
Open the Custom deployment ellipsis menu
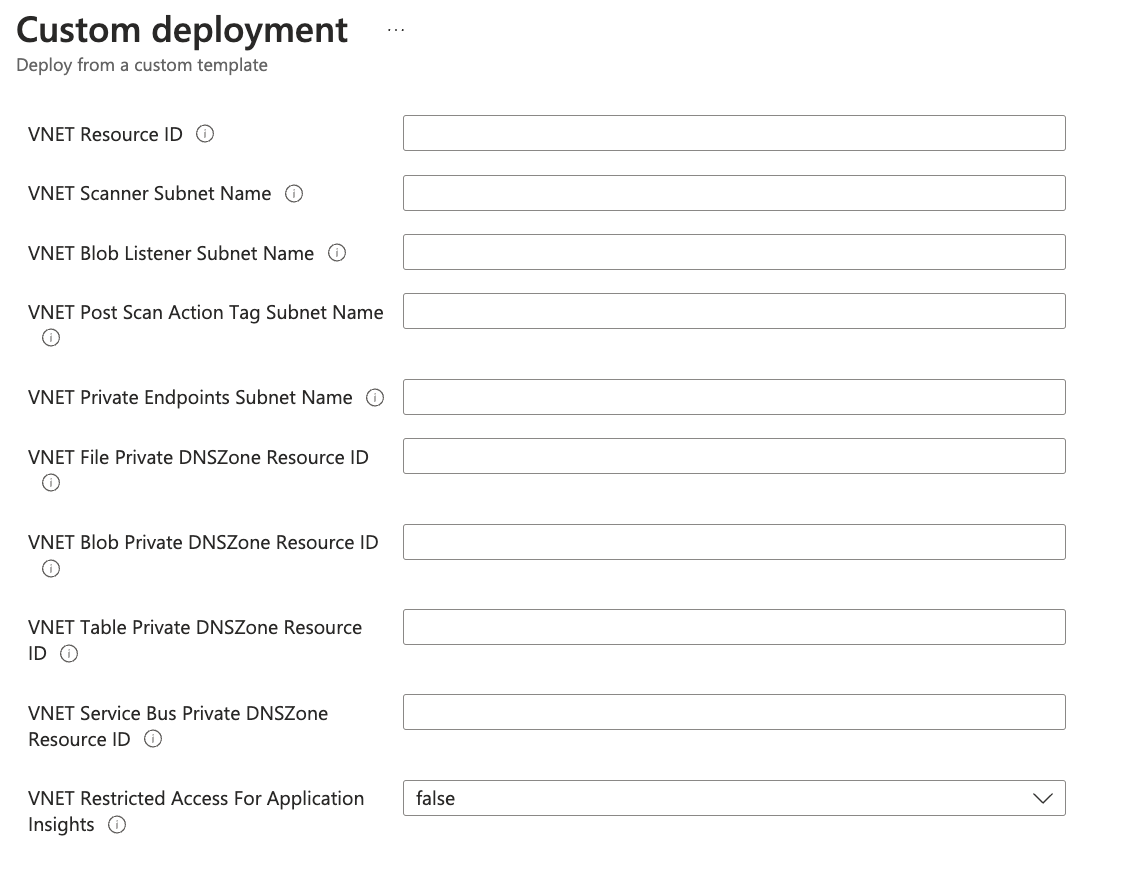point(396,30)
